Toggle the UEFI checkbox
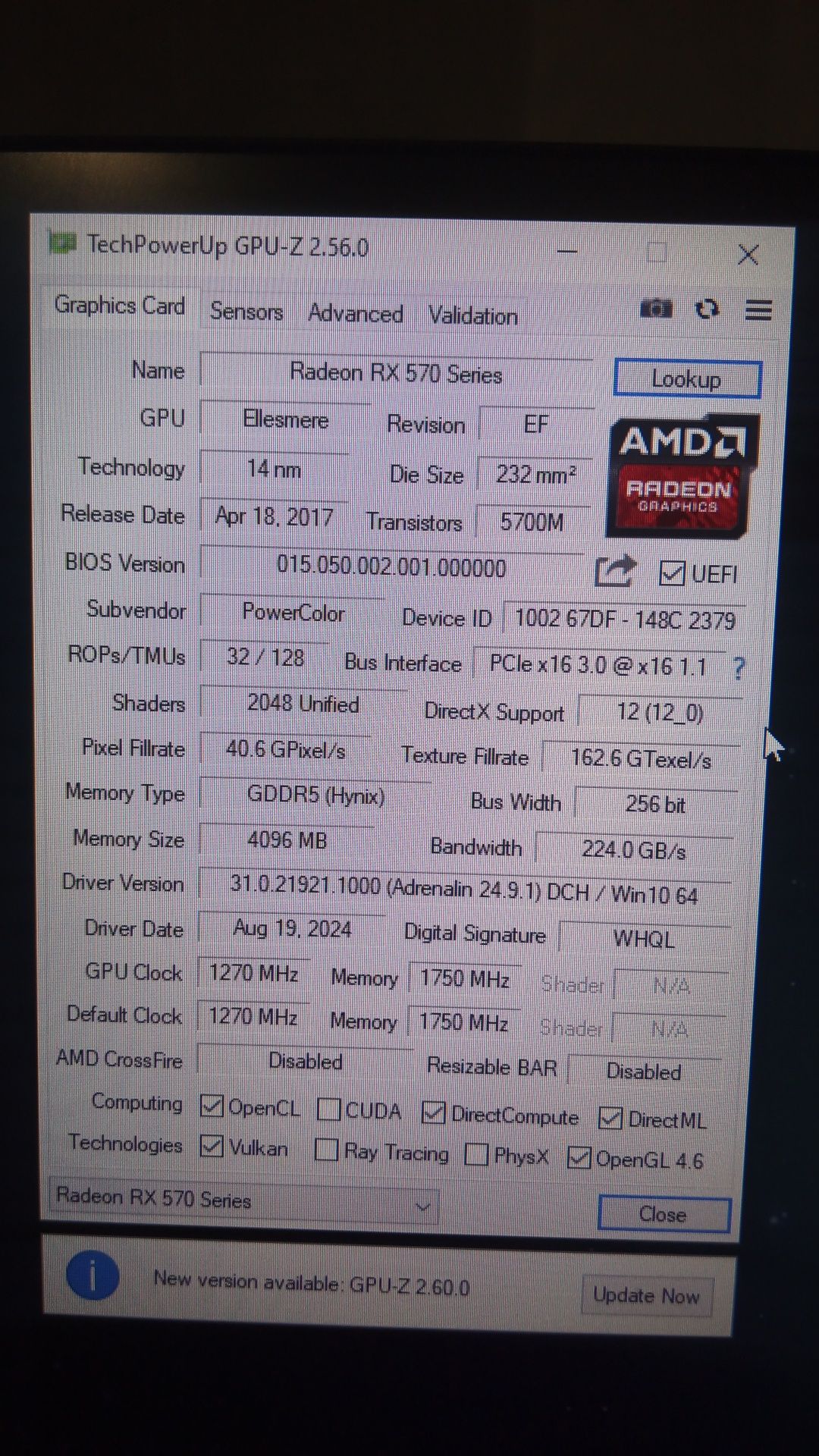The width and height of the screenshot is (819, 1456). [x=672, y=573]
